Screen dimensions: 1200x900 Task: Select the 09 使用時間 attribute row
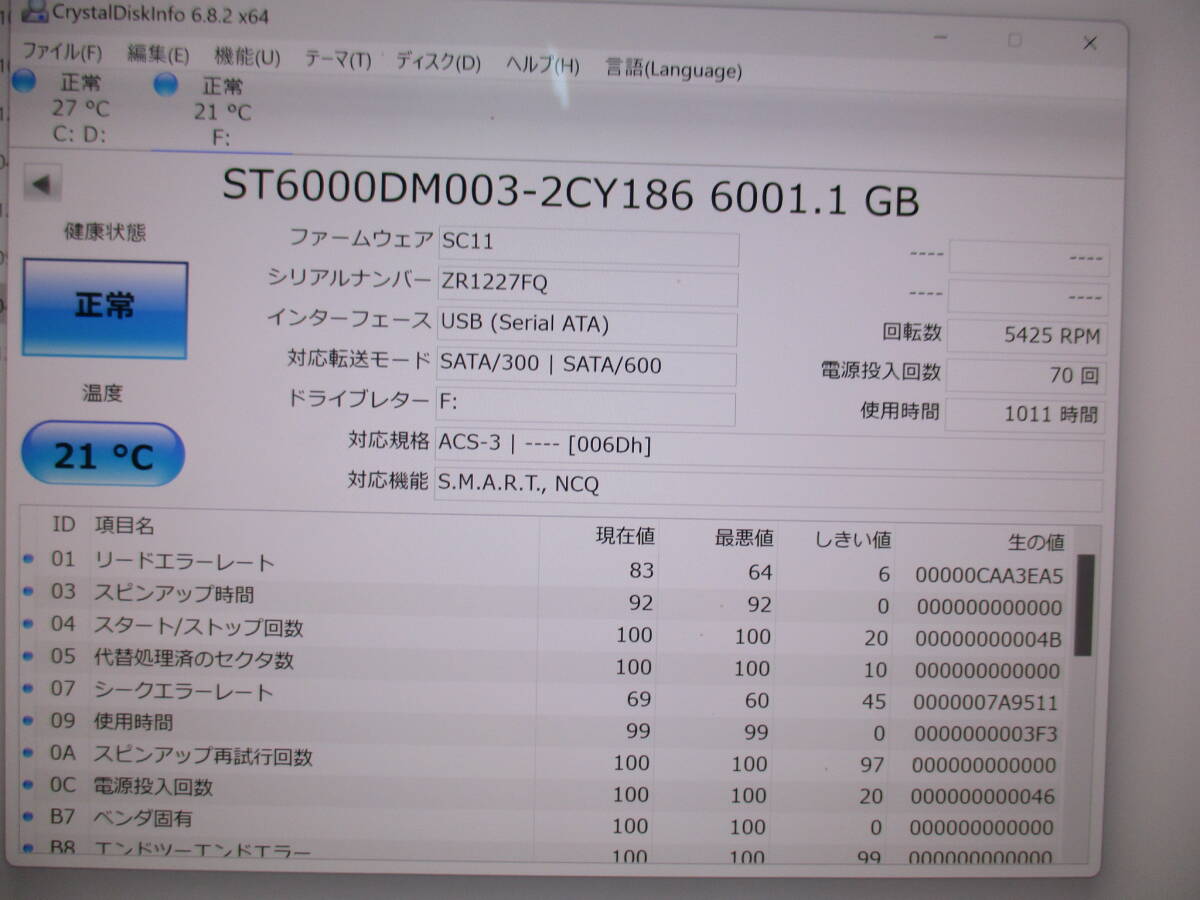pos(400,724)
